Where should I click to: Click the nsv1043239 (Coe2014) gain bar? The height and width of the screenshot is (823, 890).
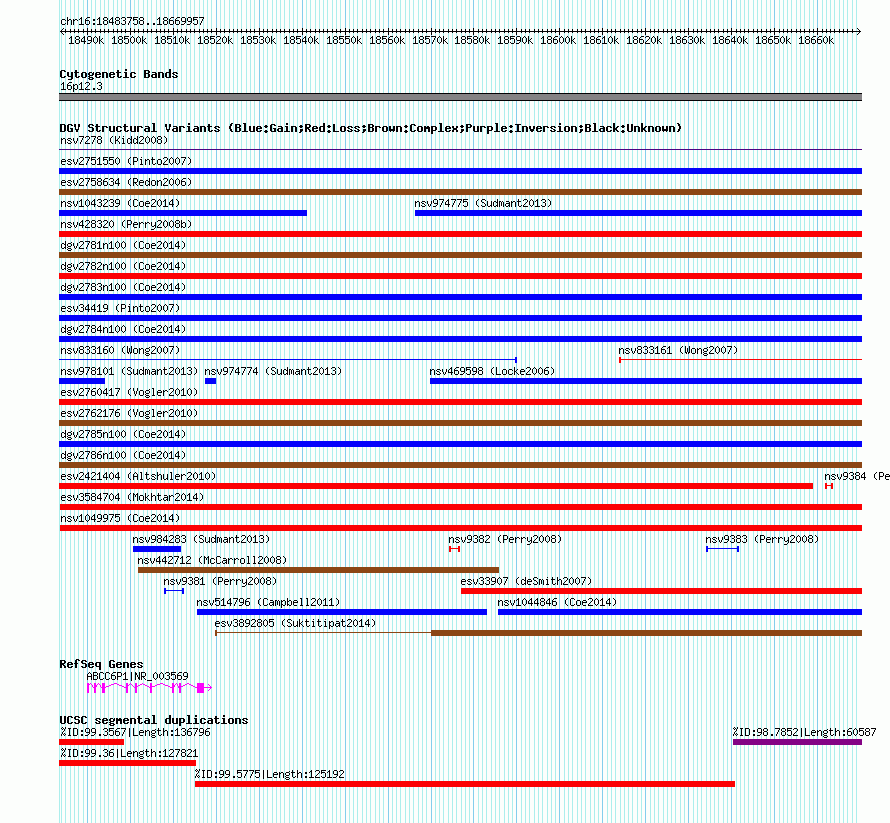183,213
